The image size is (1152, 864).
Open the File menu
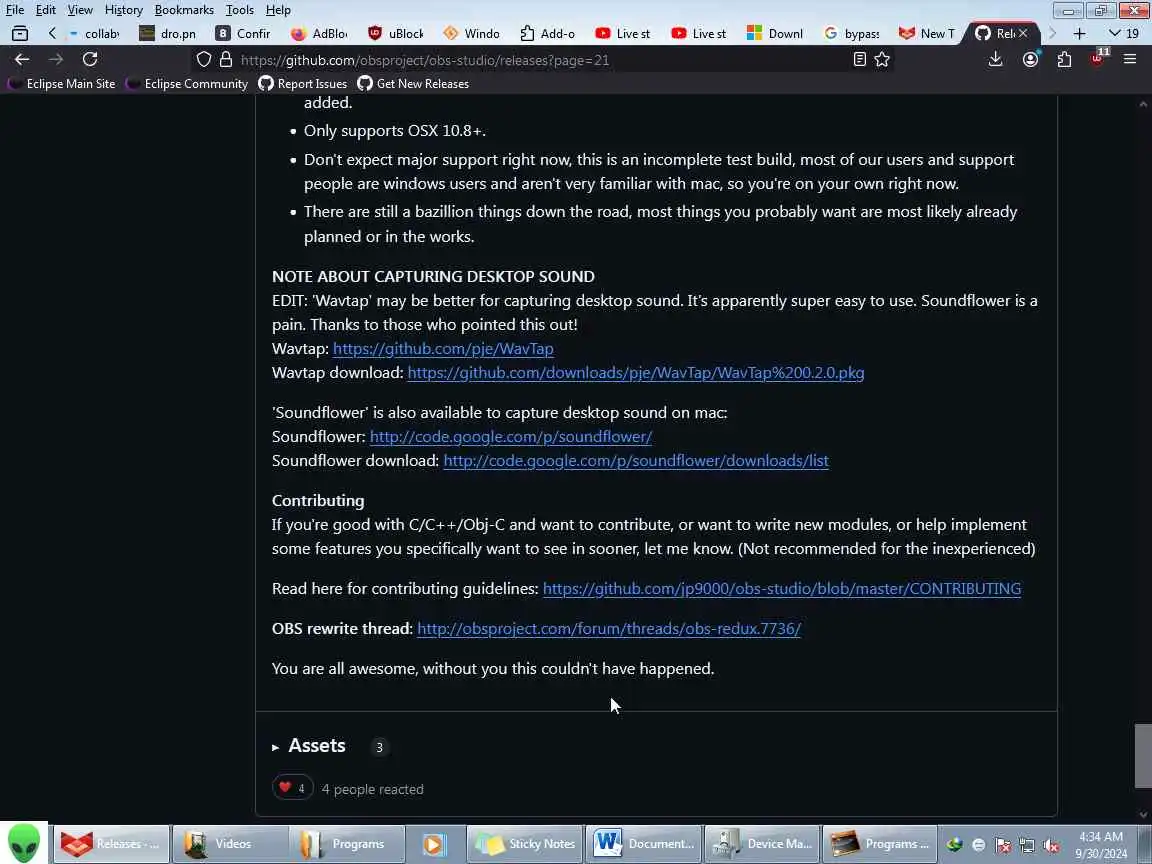click(15, 10)
